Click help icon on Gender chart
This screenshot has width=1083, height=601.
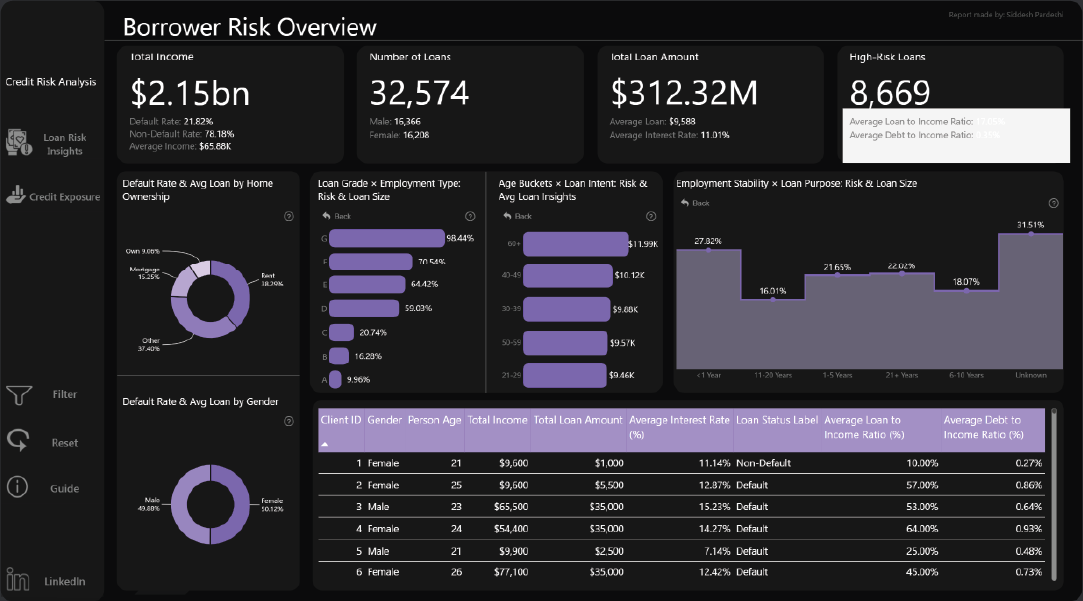point(288,421)
